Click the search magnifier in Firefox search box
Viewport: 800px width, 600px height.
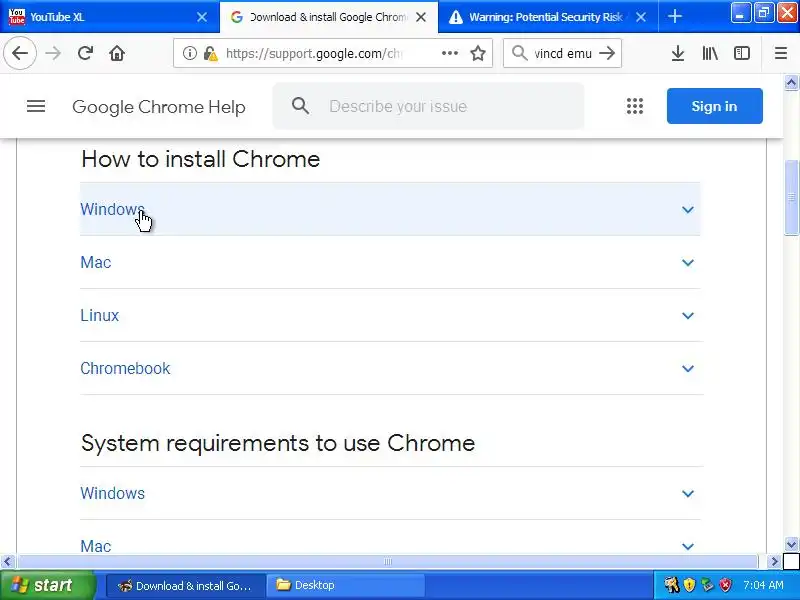519,53
